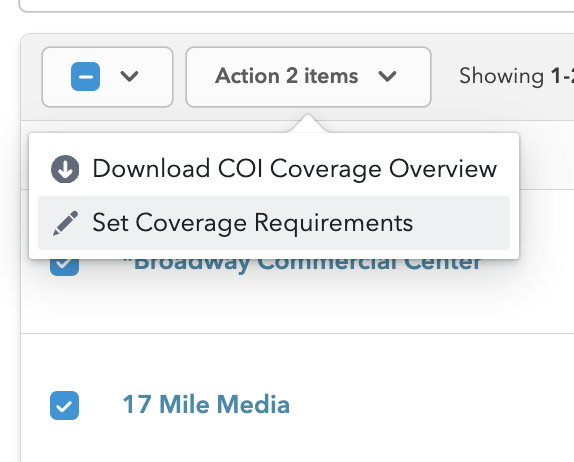Toggle the blue select-all checkbox
Image resolution: width=574 pixels, height=462 pixels.
point(85,77)
